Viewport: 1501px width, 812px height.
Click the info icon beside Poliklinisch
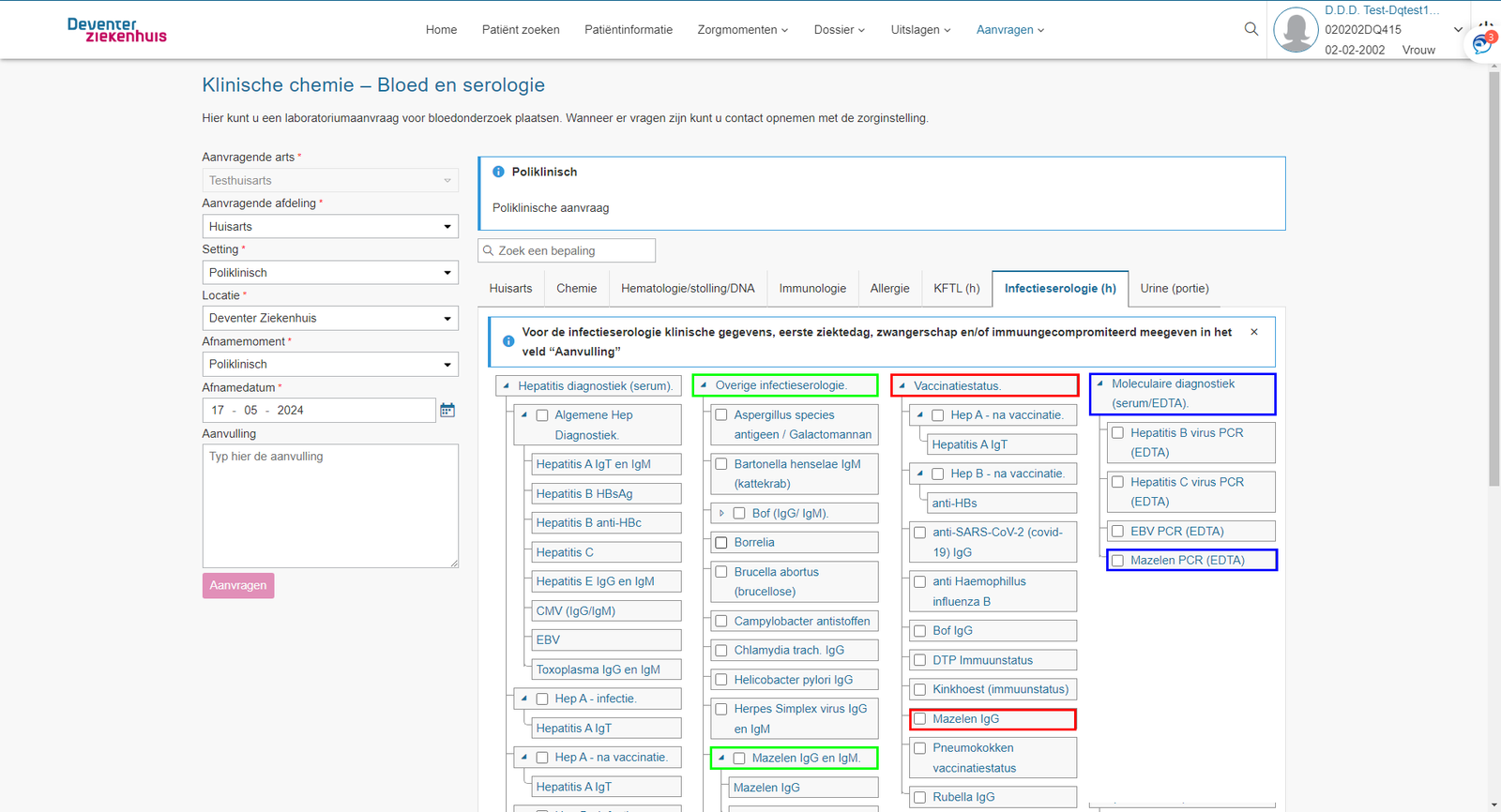point(499,173)
